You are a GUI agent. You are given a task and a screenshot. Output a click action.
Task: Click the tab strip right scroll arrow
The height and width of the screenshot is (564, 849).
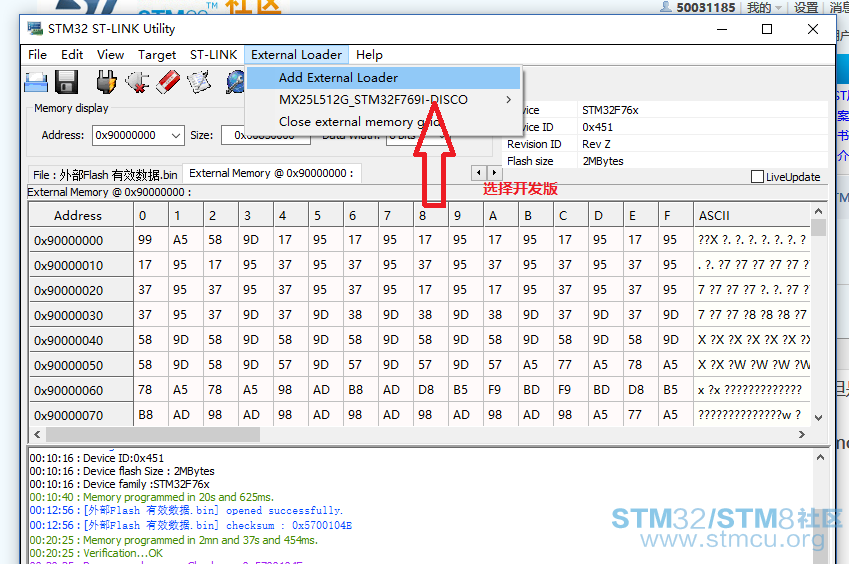pyautogui.click(x=494, y=173)
